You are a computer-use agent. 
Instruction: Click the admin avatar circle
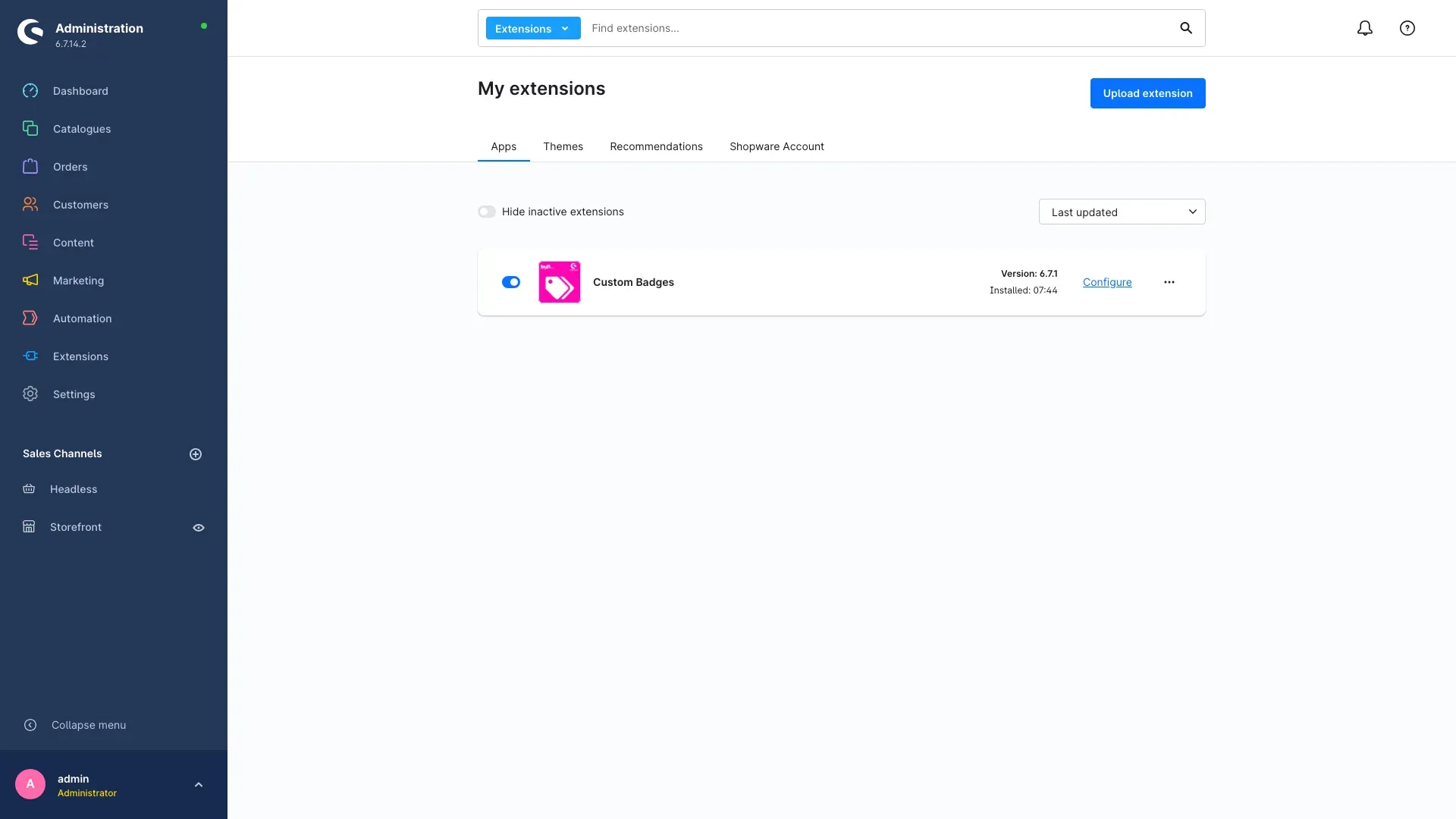[30, 784]
